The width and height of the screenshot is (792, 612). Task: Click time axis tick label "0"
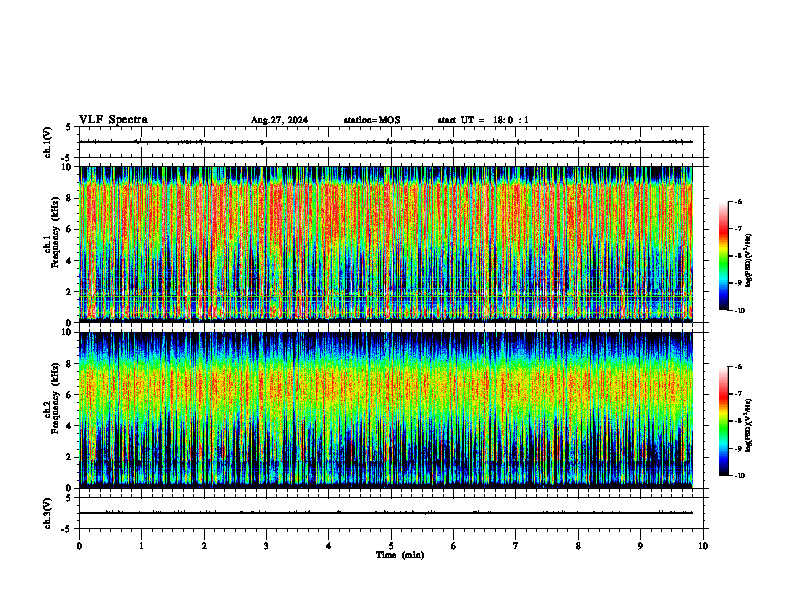[79, 546]
